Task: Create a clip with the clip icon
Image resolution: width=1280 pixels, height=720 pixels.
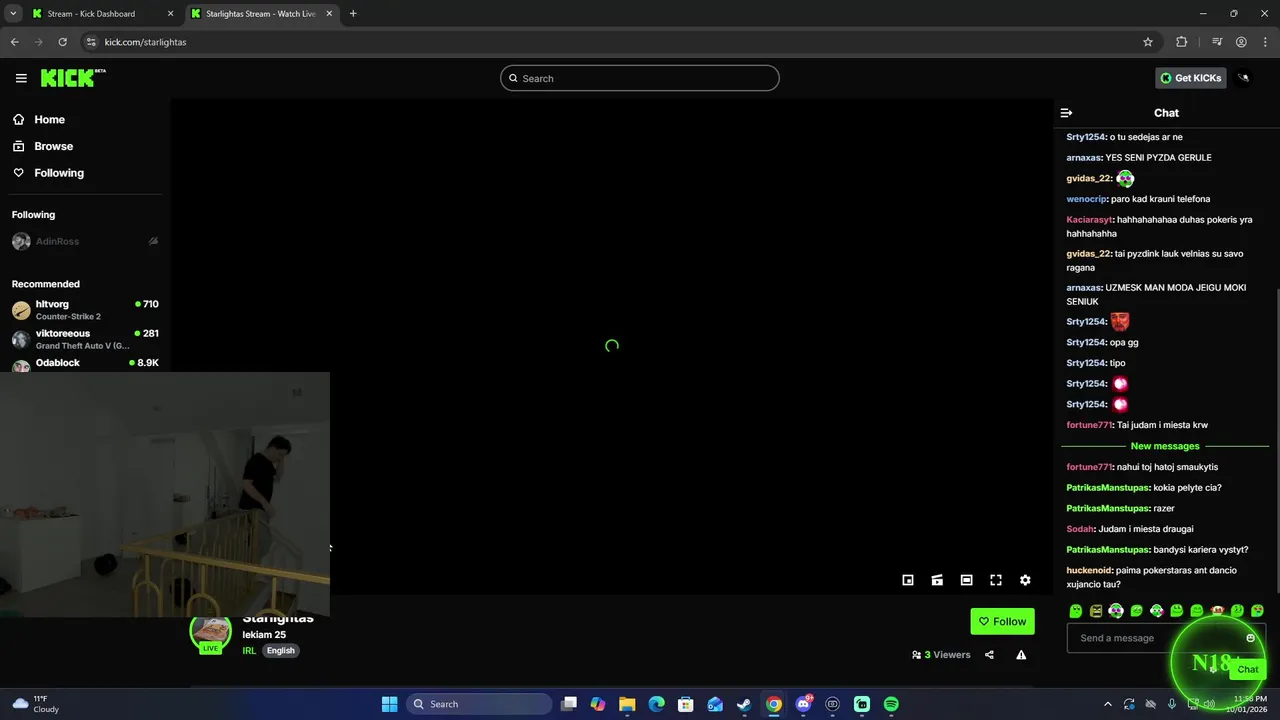Action: (937, 580)
